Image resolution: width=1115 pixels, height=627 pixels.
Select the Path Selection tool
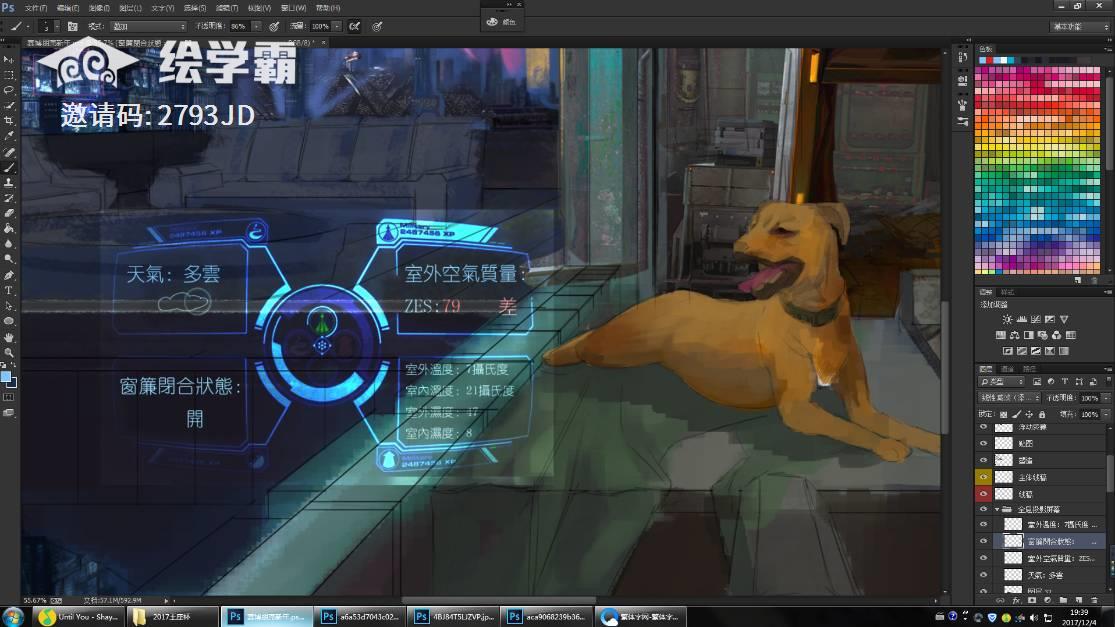point(9,306)
